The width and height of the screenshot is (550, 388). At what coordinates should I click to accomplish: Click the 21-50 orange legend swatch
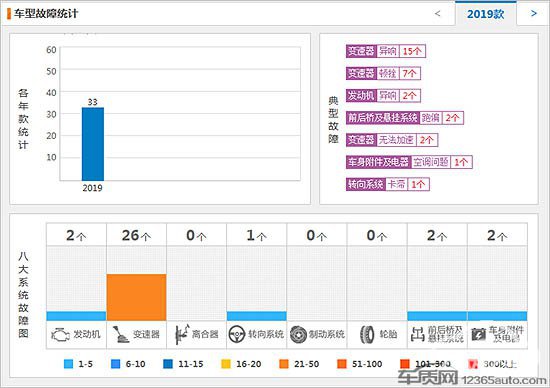pos(284,364)
